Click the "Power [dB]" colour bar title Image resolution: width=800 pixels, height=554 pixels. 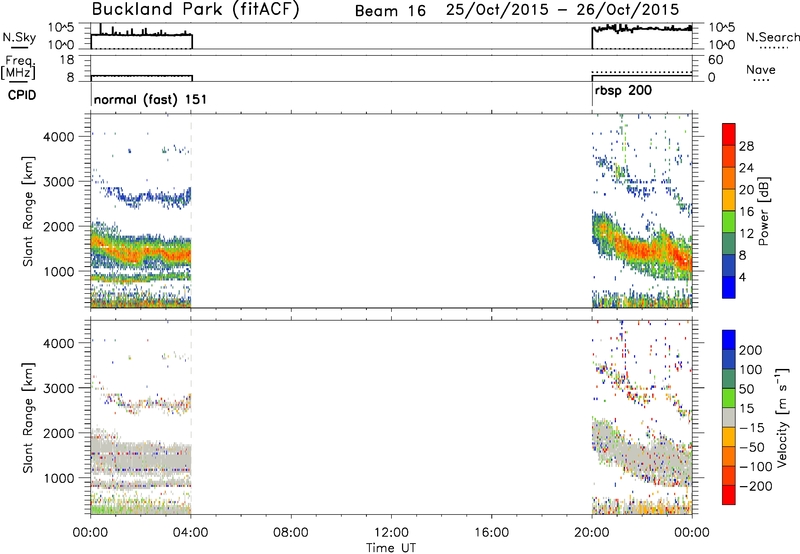click(764, 211)
